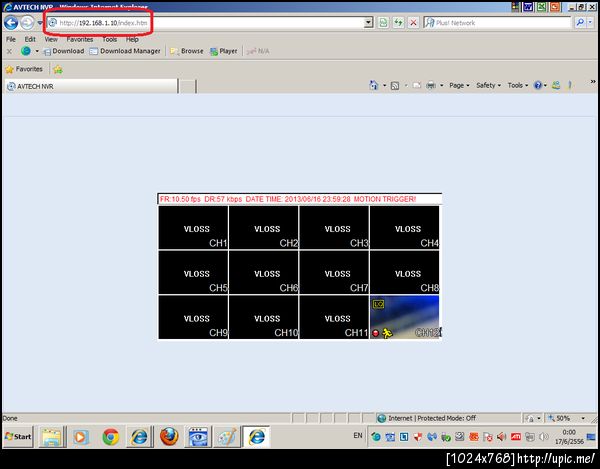This screenshot has width=600, height=469.
Task: Click the Read Mail envelope icon
Action: (x=417, y=85)
